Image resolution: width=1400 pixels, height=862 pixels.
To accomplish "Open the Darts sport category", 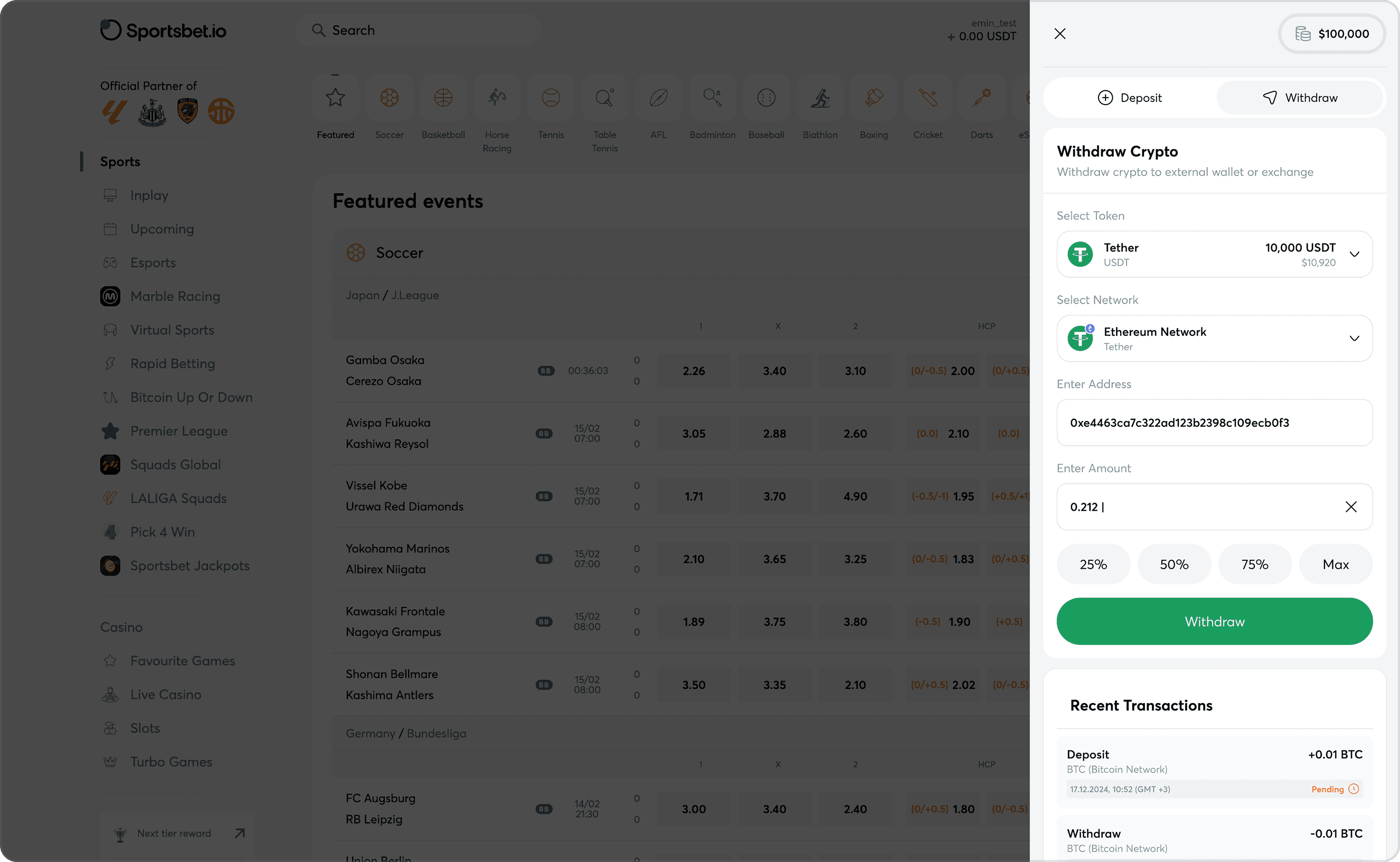I will tap(982, 98).
